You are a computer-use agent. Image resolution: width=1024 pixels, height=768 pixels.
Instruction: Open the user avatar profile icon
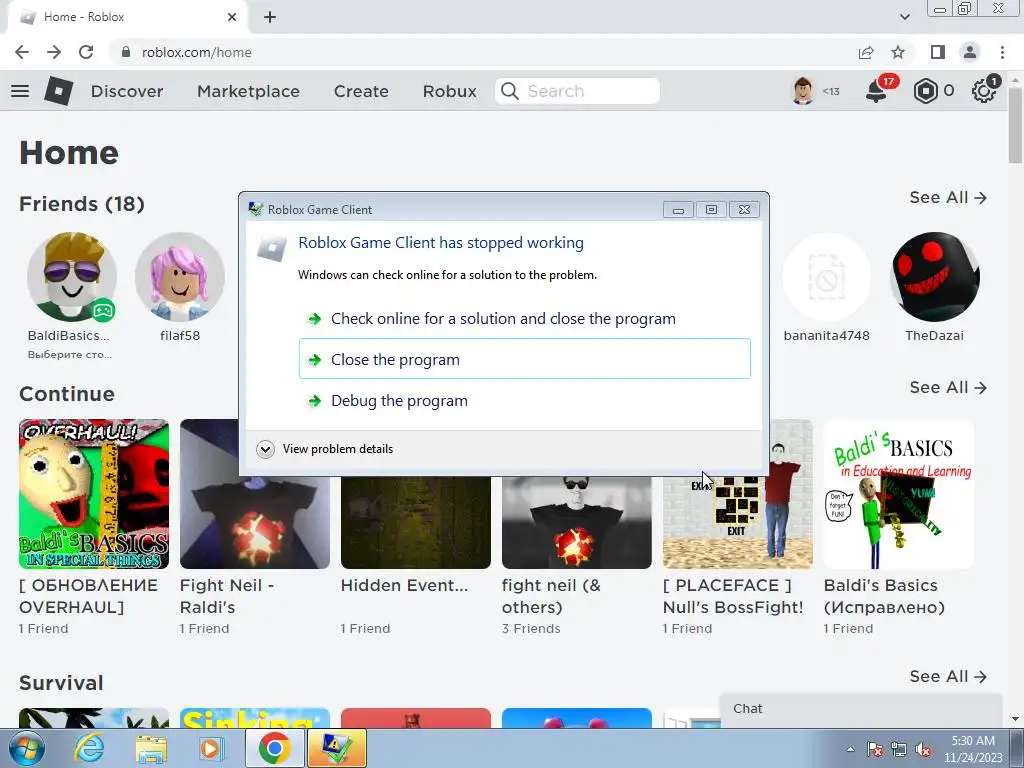[x=803, y=91]
